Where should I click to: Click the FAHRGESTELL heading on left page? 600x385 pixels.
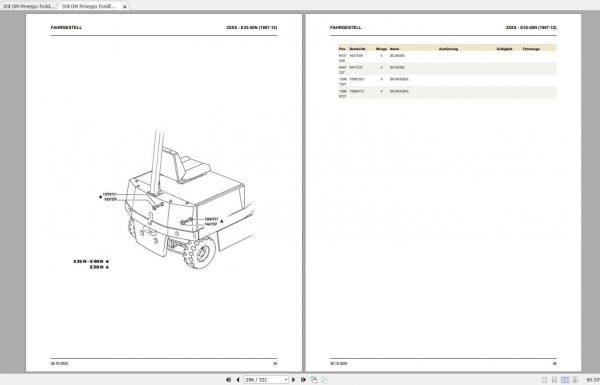click(x=66, y=28)
